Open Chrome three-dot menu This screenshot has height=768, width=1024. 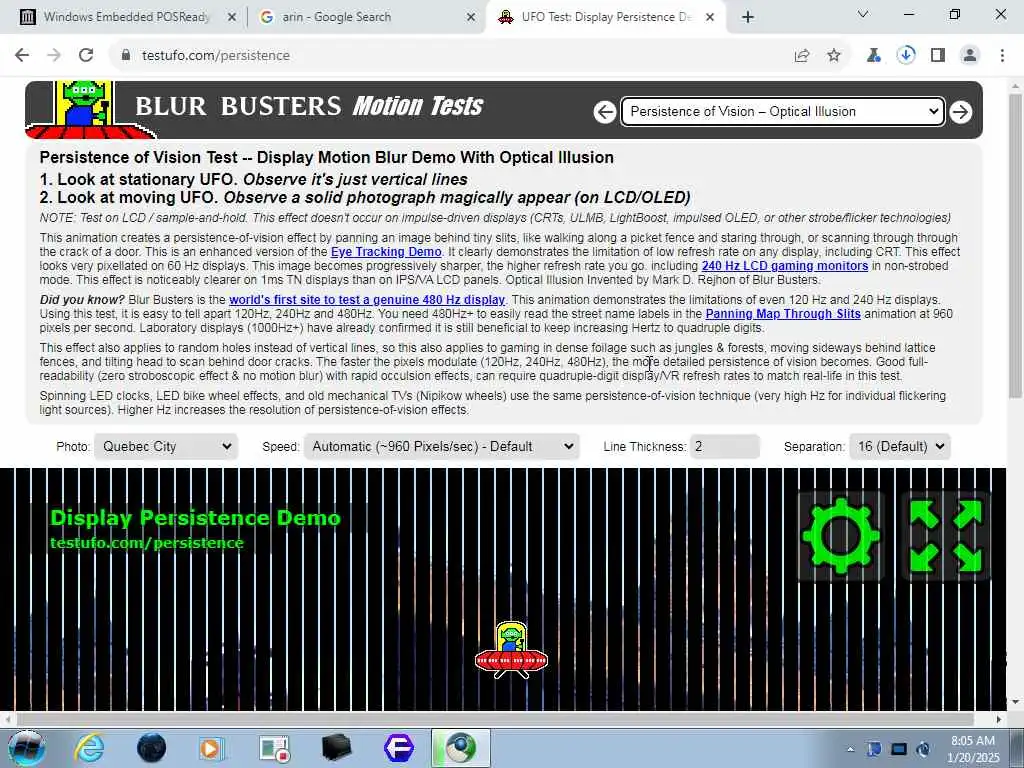[1002, 56]
